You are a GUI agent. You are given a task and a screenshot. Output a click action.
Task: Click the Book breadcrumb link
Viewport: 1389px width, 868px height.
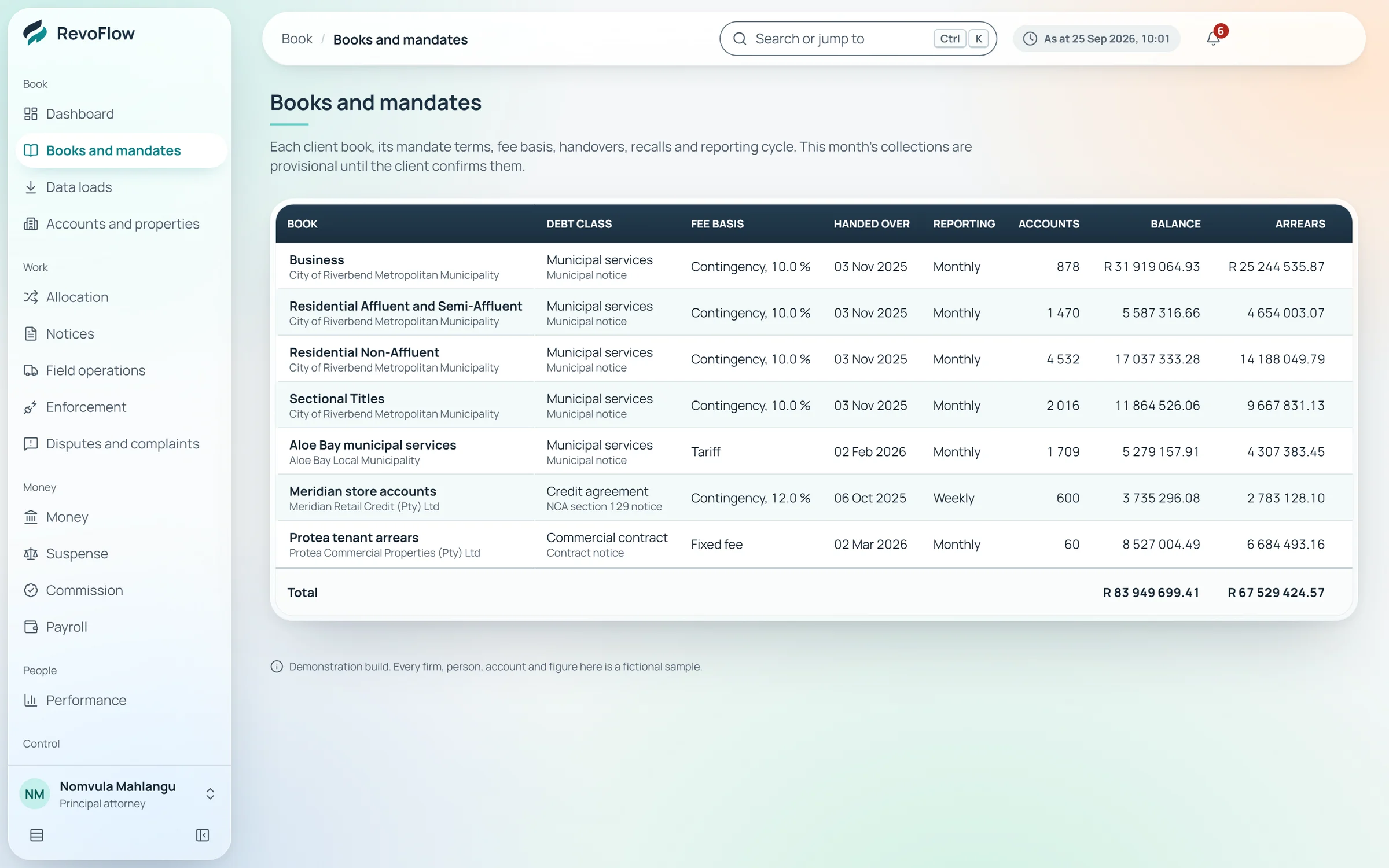(297, 39)
